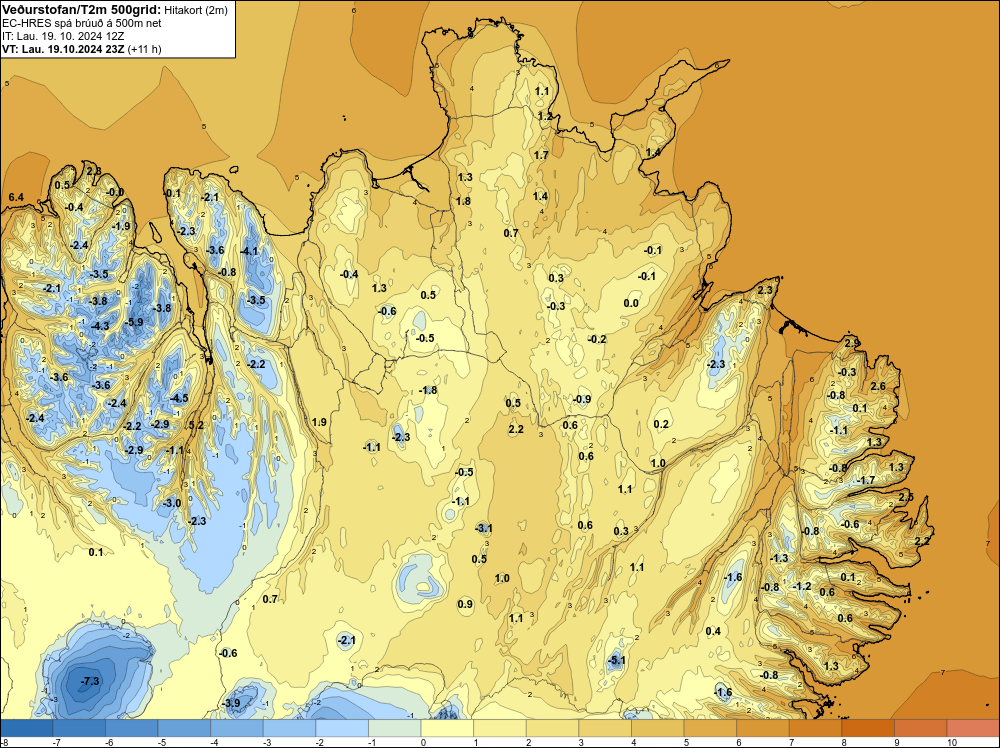Click the -1.8 temperature value
Image resolution: width=1000 pixels, height=748 pixels.
click(428, 390)
